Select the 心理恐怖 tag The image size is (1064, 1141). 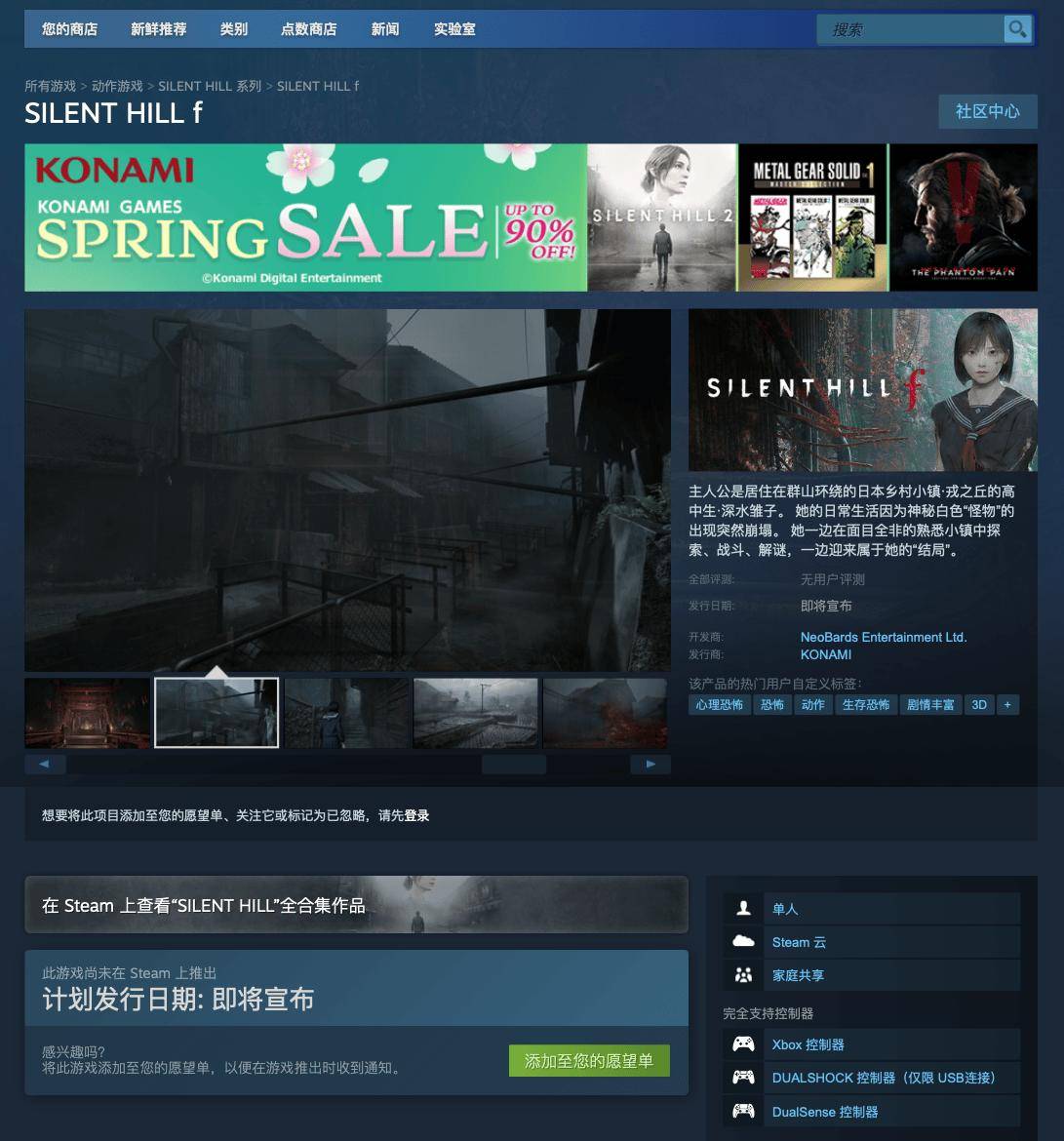(x=719, y=704)
